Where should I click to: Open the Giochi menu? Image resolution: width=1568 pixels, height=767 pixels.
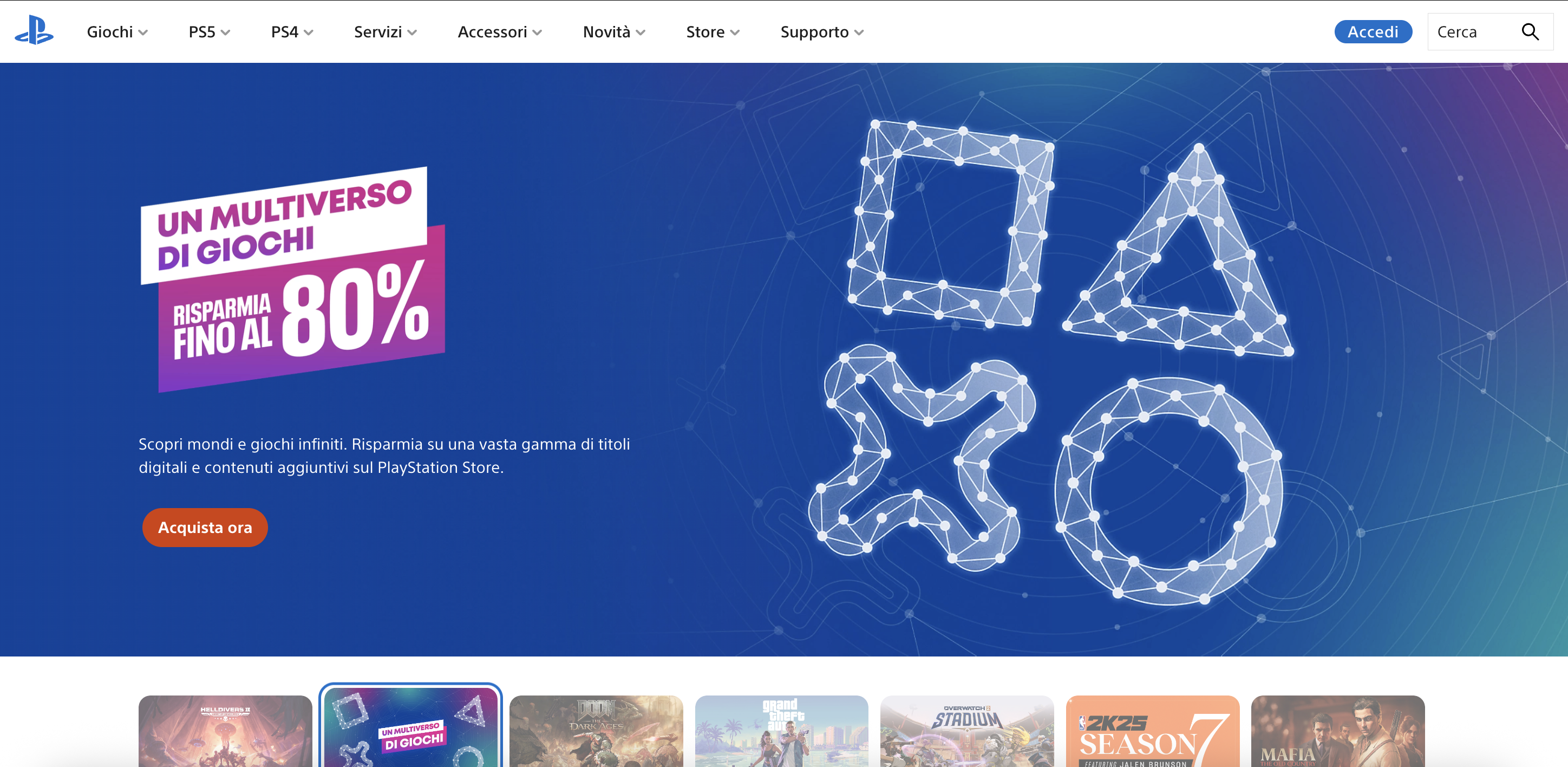coord(117,31)
